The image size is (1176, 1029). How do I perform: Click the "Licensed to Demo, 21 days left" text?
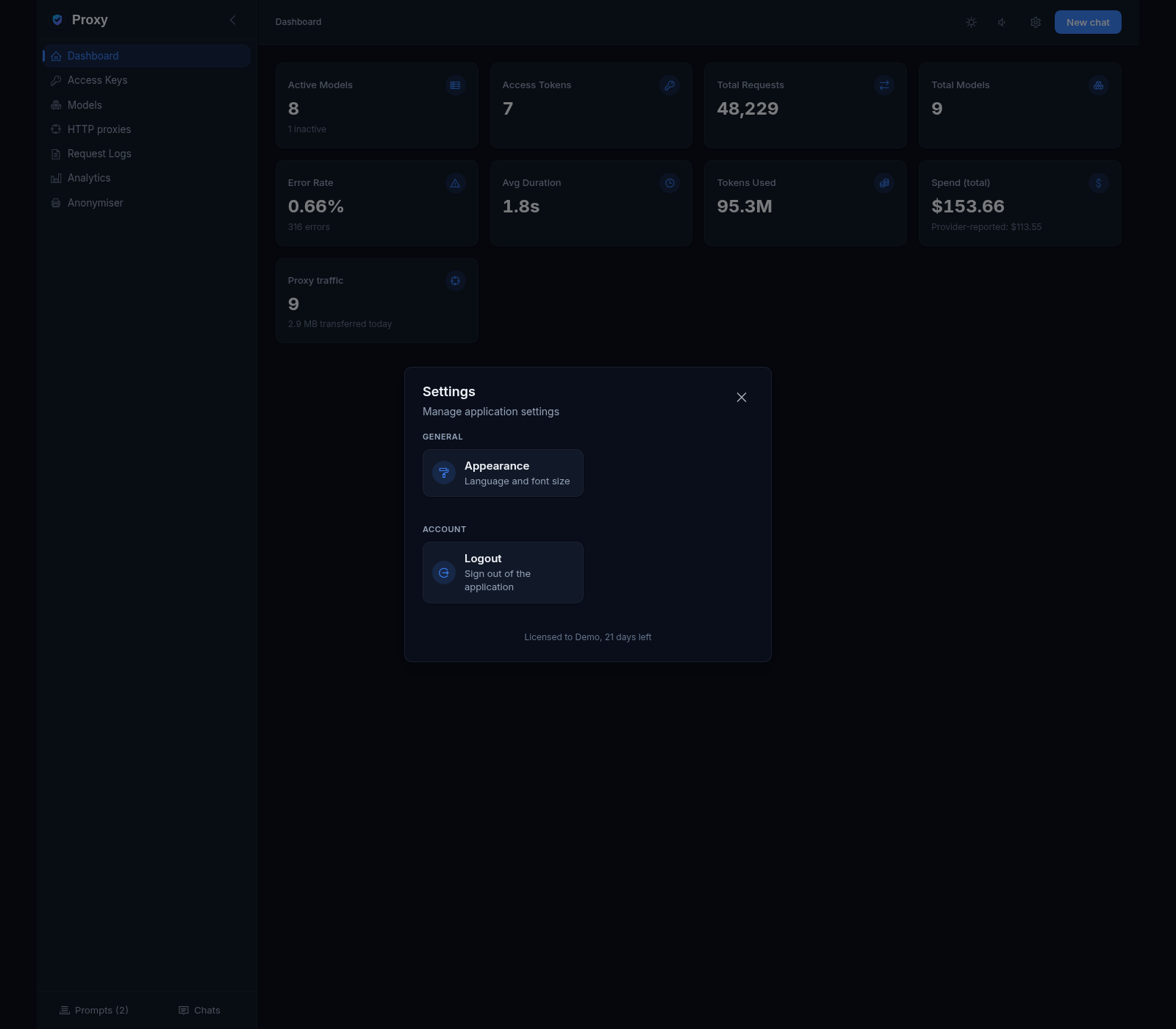pos(588,637)
